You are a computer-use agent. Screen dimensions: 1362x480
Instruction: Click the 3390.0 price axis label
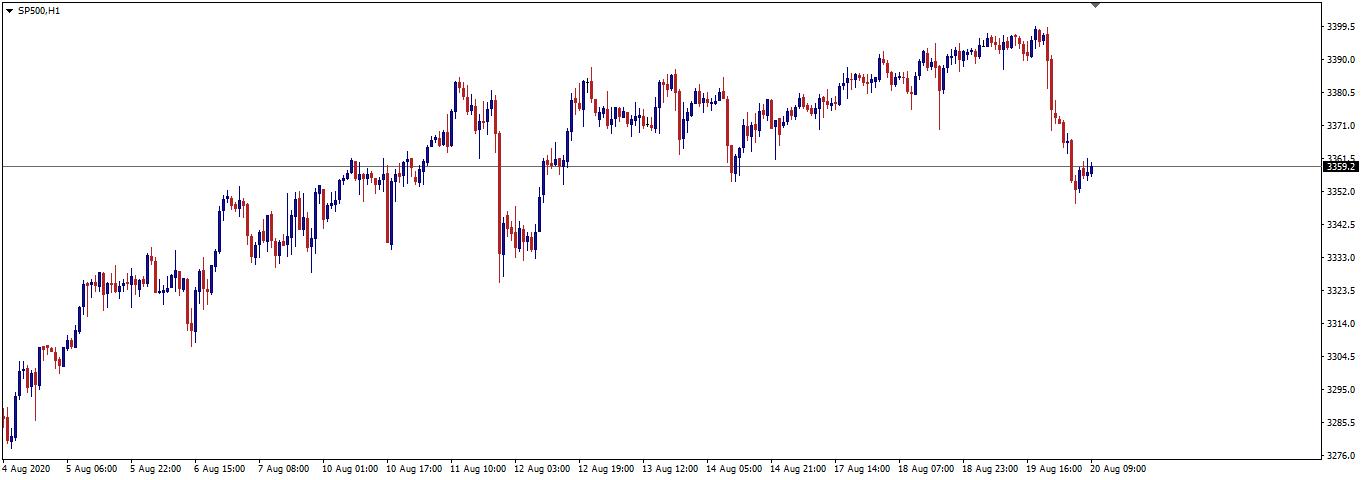click(x=1340, y=60)
